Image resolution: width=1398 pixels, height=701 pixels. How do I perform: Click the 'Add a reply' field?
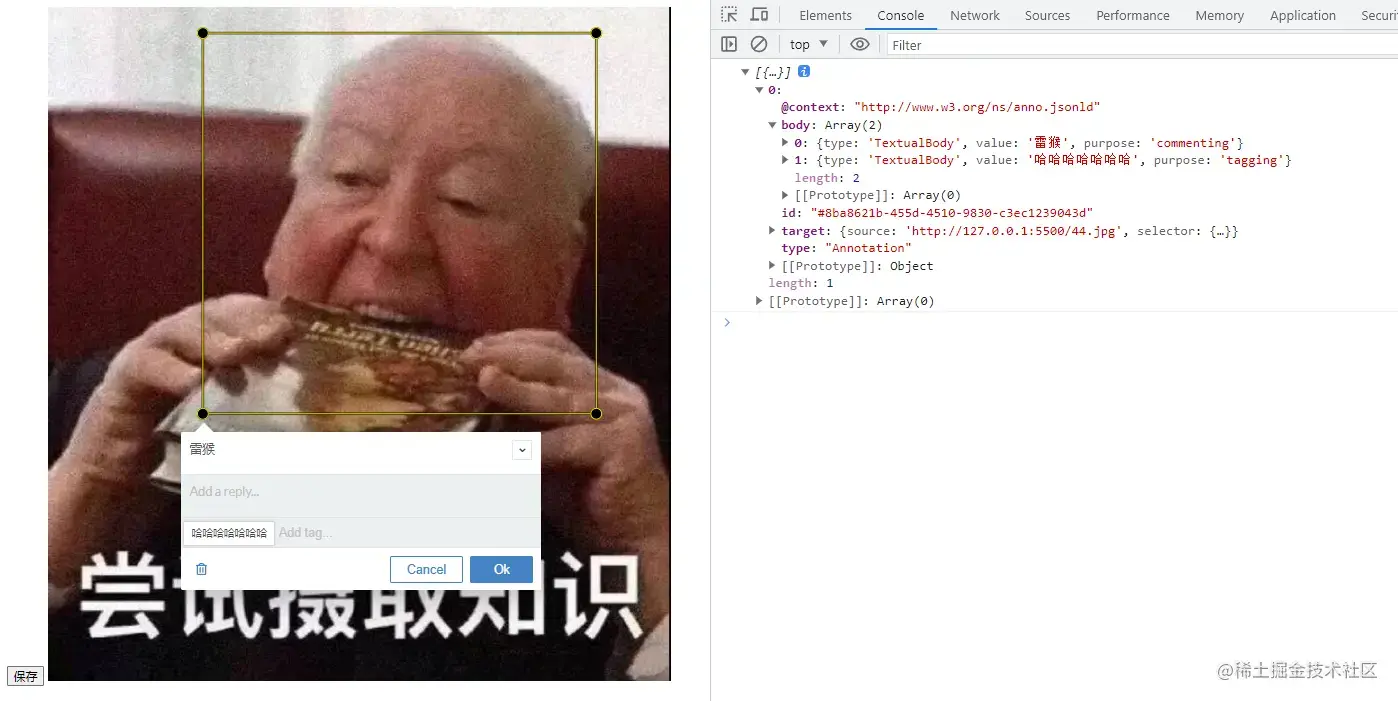(300, 491)
